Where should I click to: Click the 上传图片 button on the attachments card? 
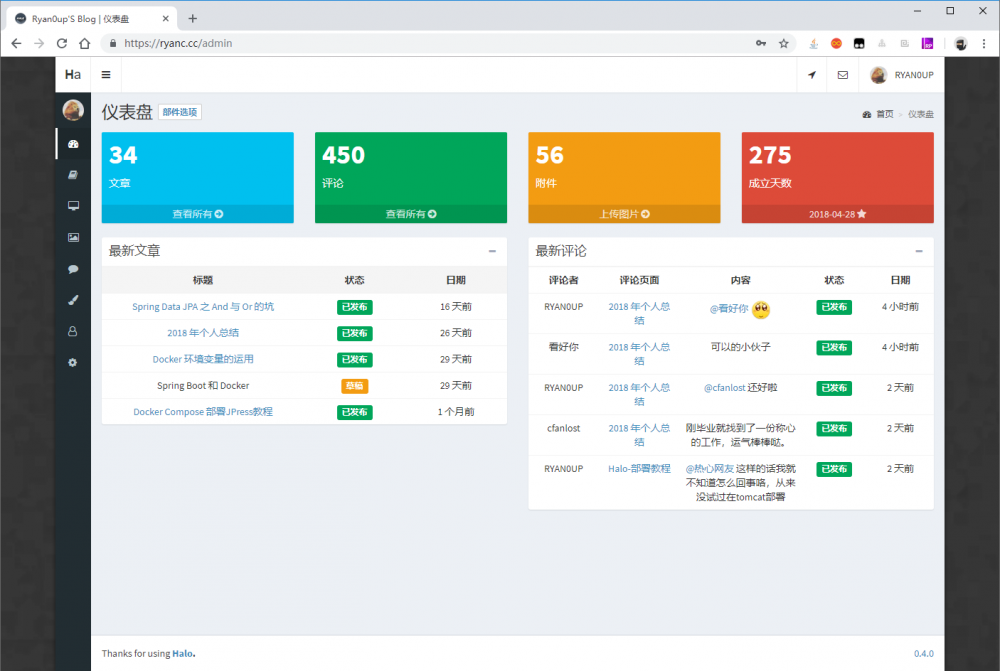point(624,213)
